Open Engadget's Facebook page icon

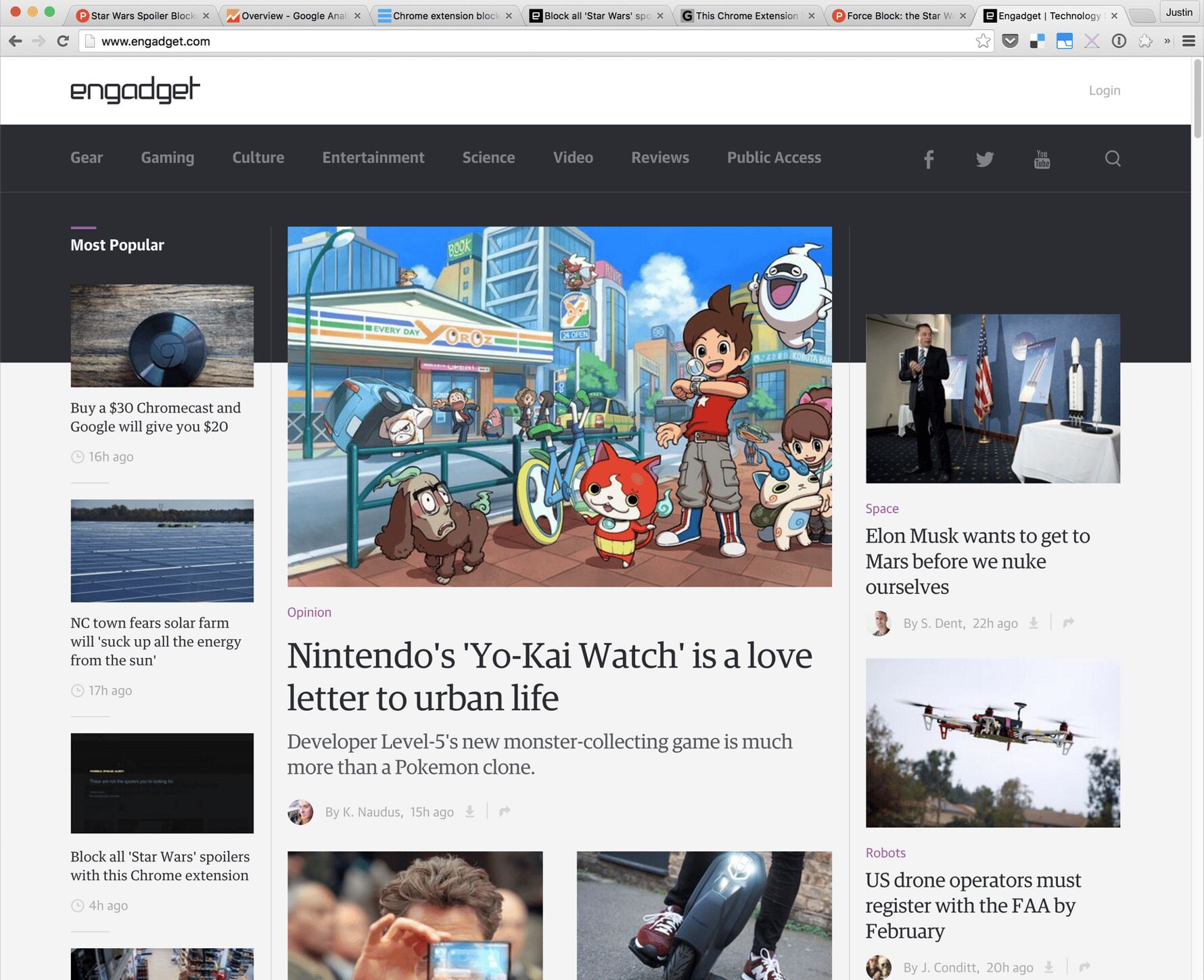[929, 159]
